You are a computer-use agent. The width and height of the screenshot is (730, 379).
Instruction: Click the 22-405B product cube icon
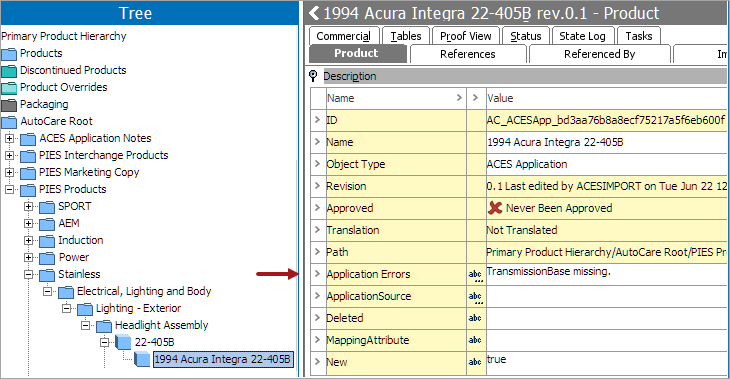point(123,342)
